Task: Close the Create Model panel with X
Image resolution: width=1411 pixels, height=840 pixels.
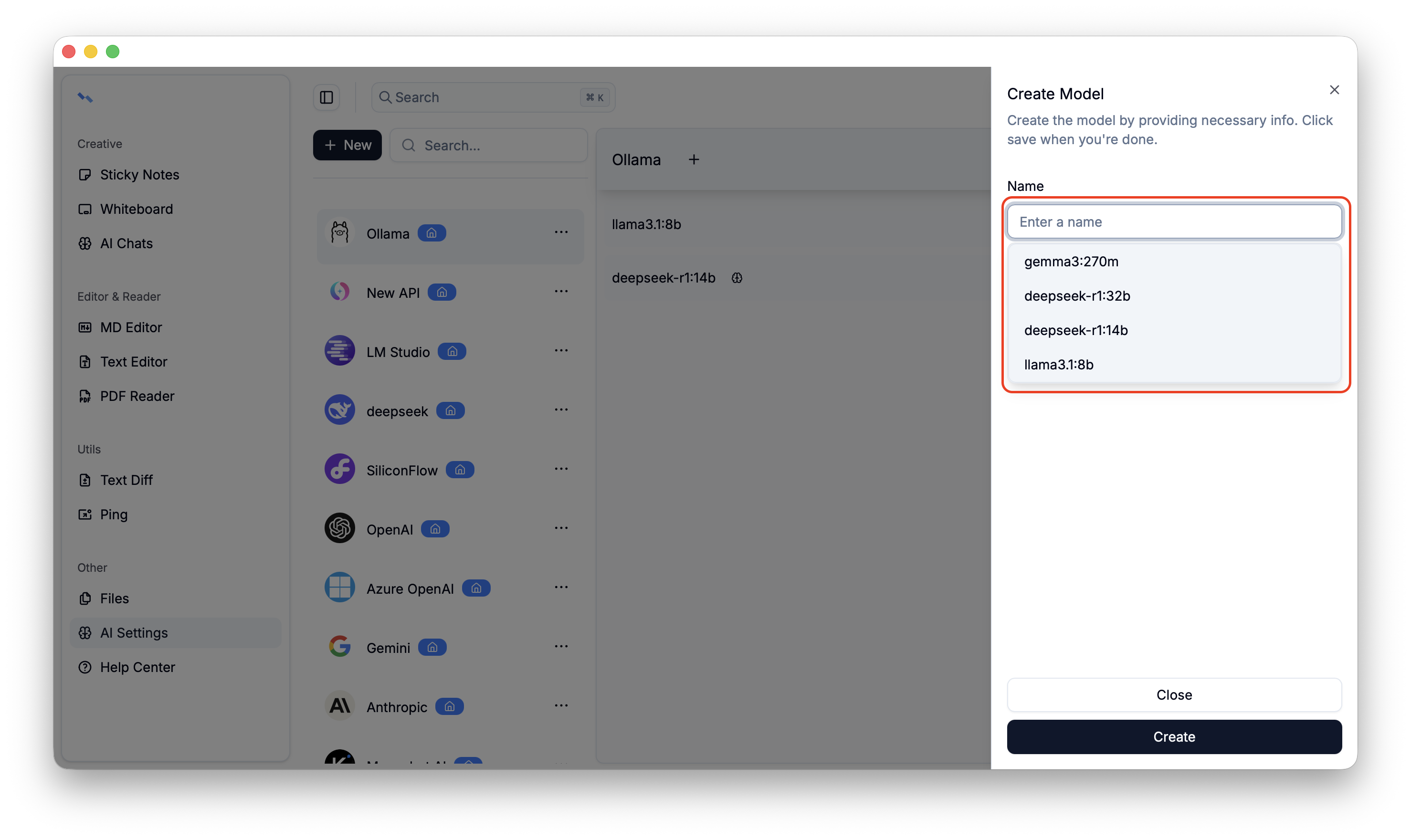Action: pos(1334,90)
